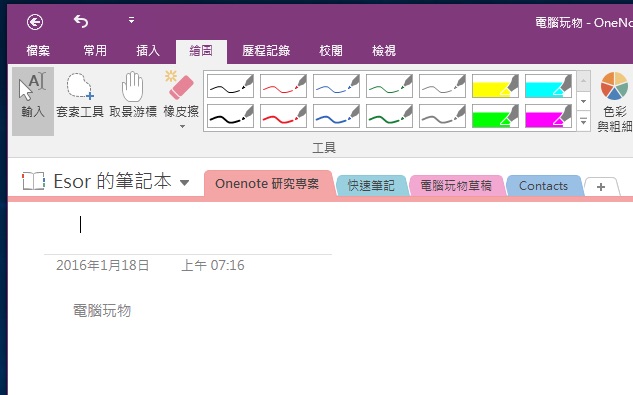Viewport: 633px width, 395px height.
Task: Choose the green highlighter
Action: 495,116
